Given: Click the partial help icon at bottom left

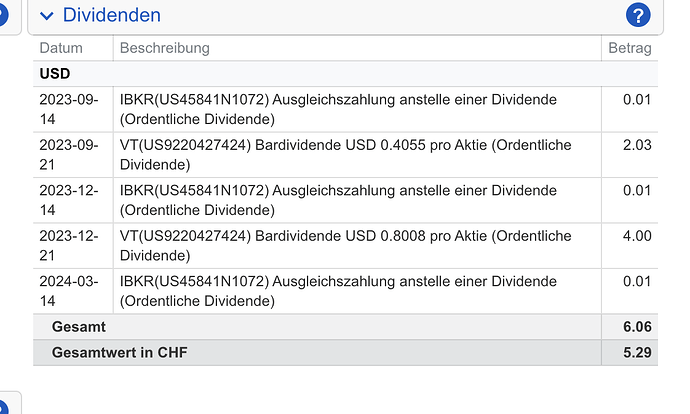Looking at the screenshot, I should [x=3, y=408].
